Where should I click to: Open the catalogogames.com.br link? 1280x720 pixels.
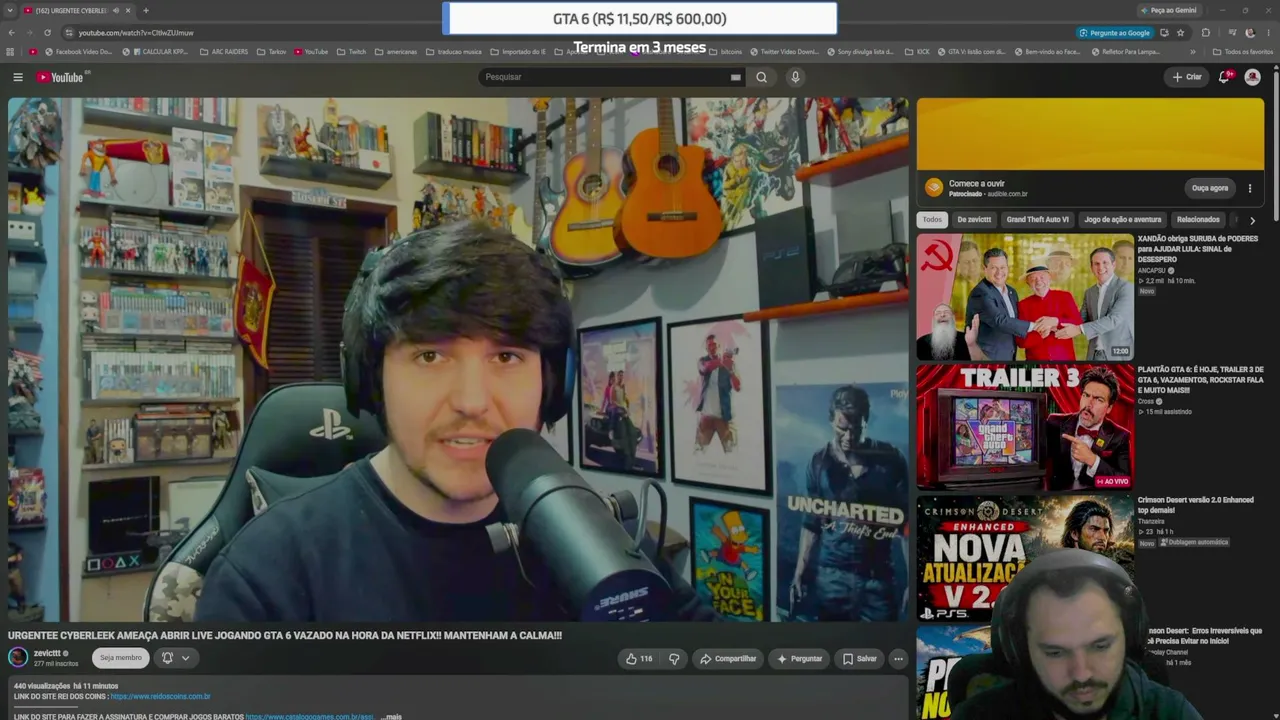coord(309,716)
